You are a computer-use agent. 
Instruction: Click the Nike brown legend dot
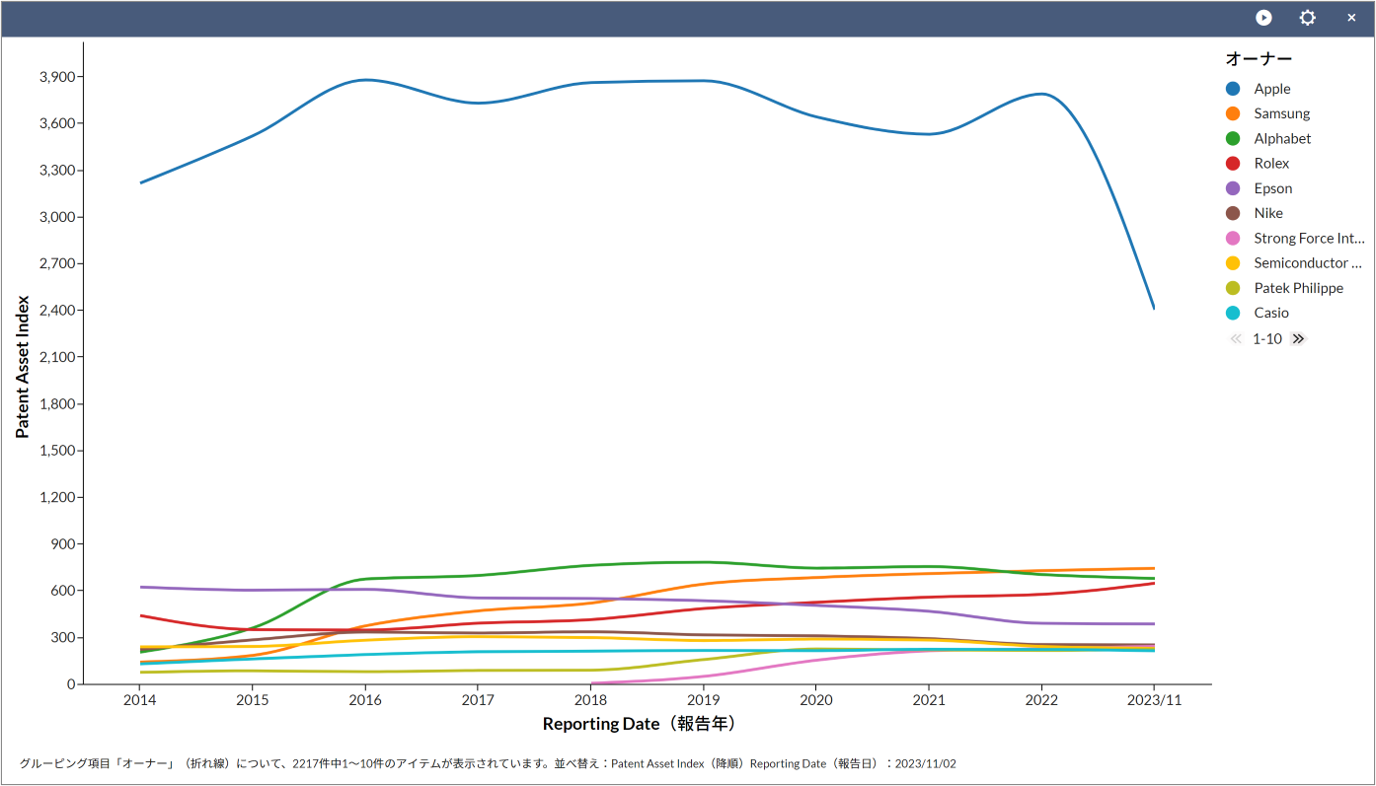(1233, 213)
